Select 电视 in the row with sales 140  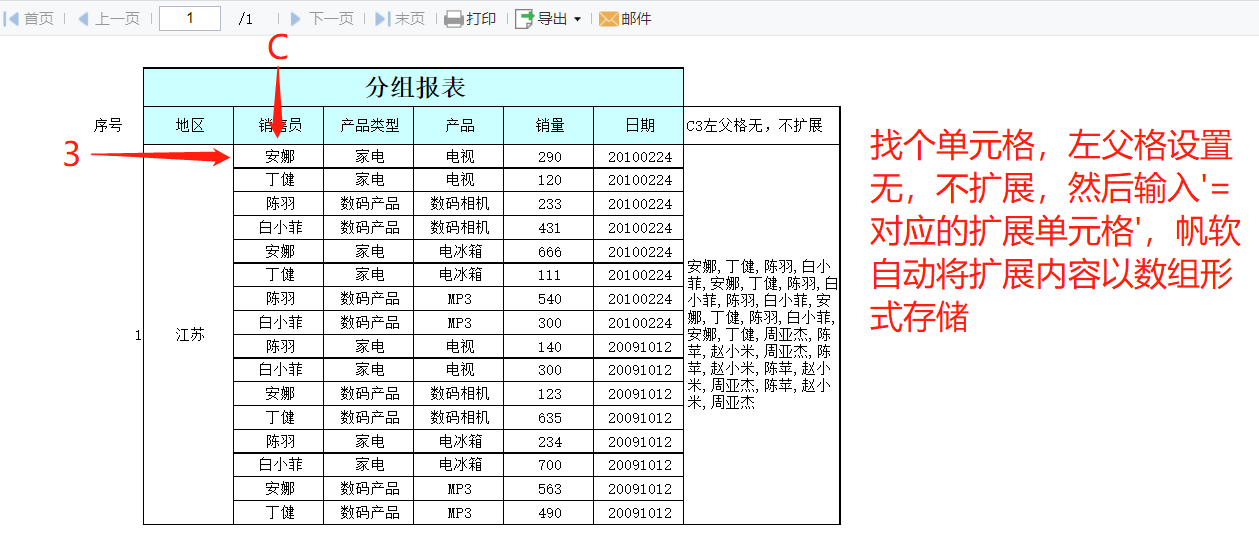(459, 346)
